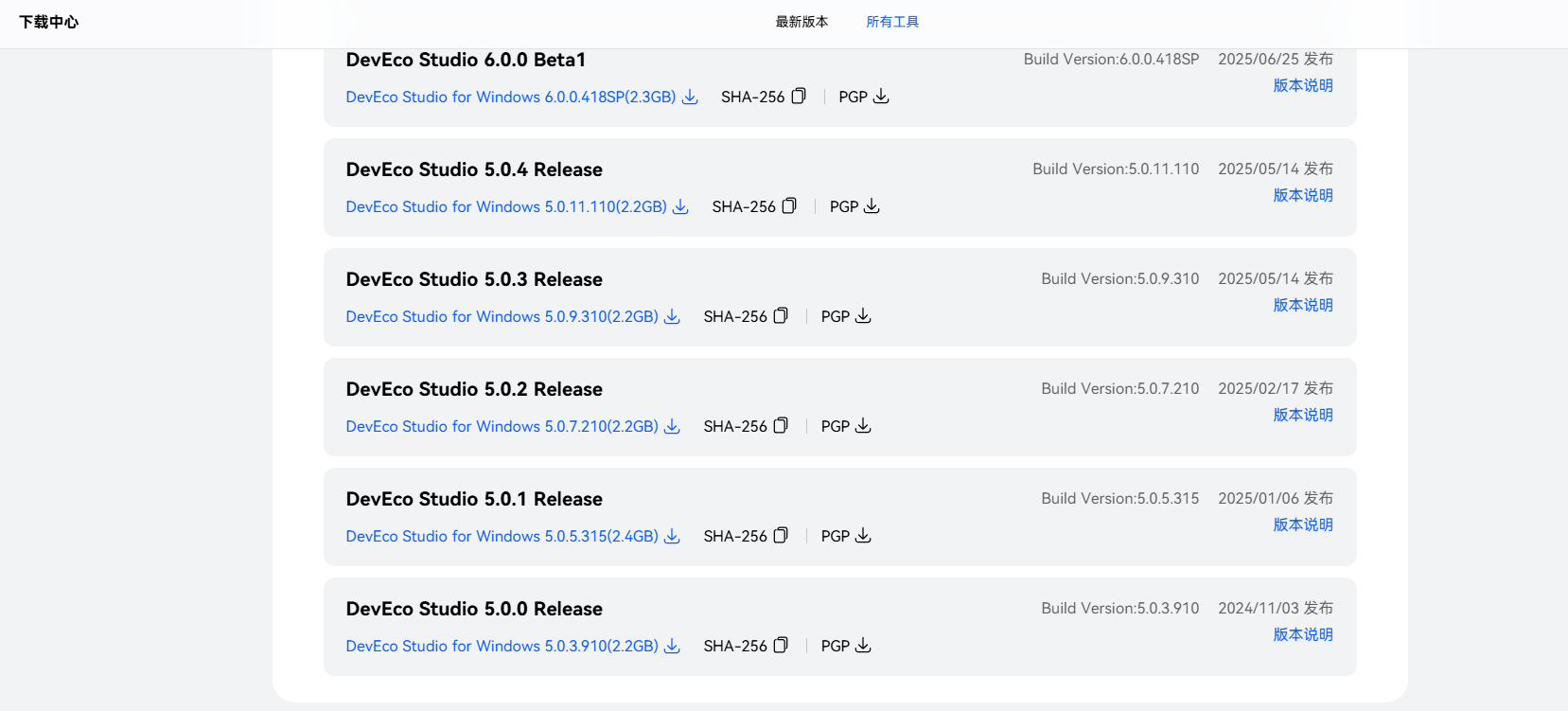The image size is (1568, 711).
Task: Copy SHA-256 for DevEco Studio 5.0.1 Release
Action: point(781,536)
